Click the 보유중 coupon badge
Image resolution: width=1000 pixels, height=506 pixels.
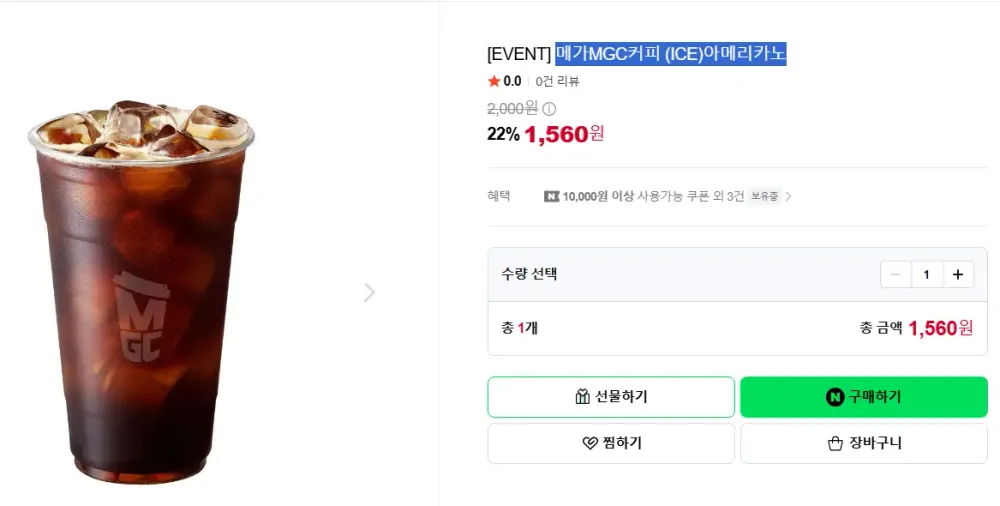click(x=763, y=197)
